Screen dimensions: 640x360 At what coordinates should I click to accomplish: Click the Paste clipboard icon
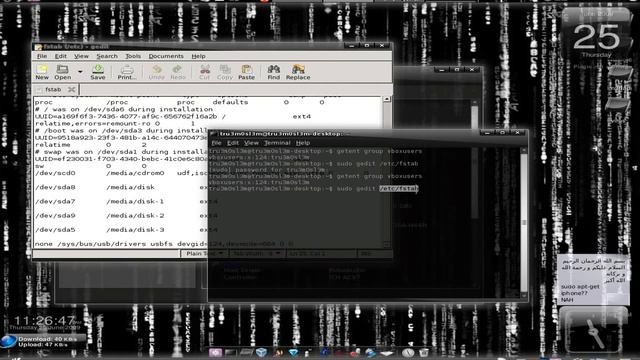pos(246,72)
